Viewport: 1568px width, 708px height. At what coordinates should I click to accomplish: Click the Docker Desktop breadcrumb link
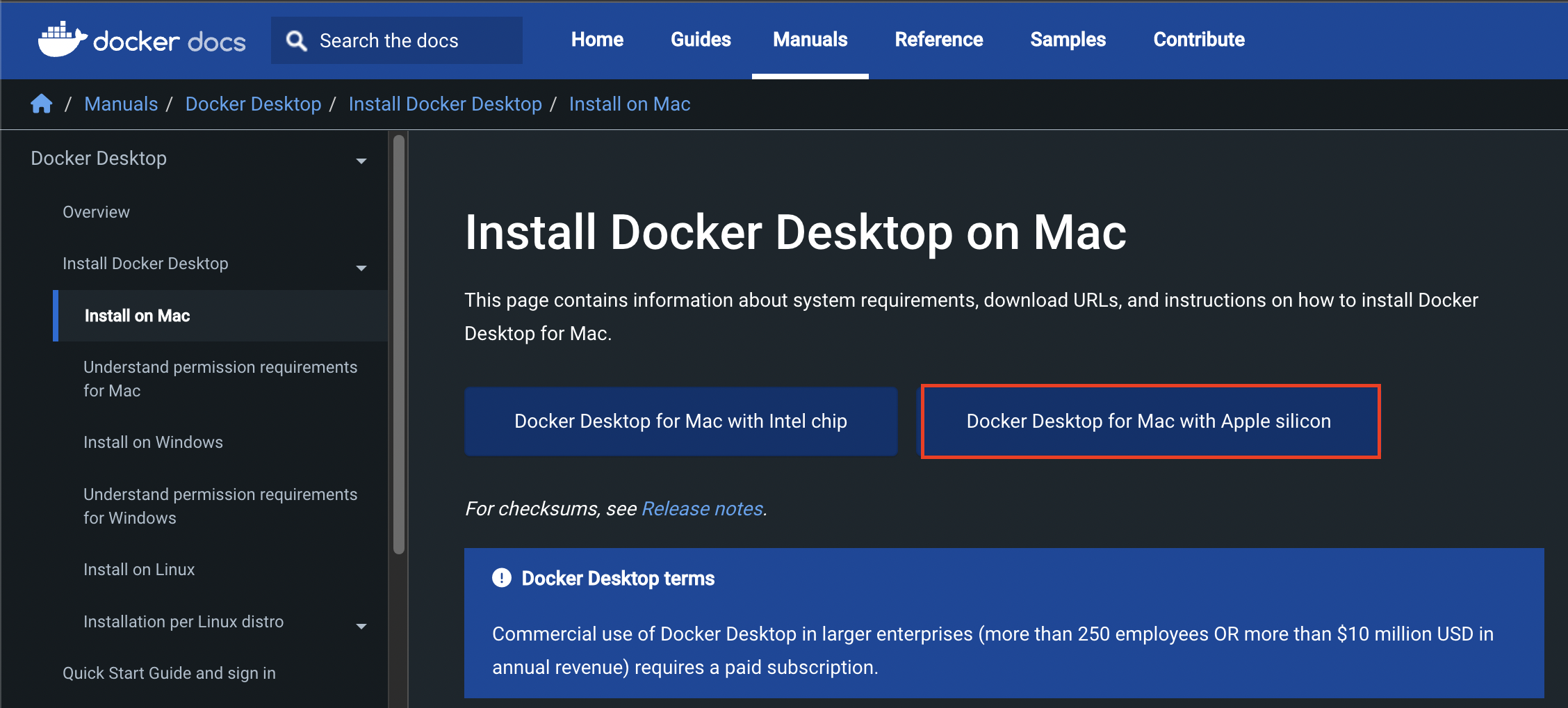[x=253, y=104]
